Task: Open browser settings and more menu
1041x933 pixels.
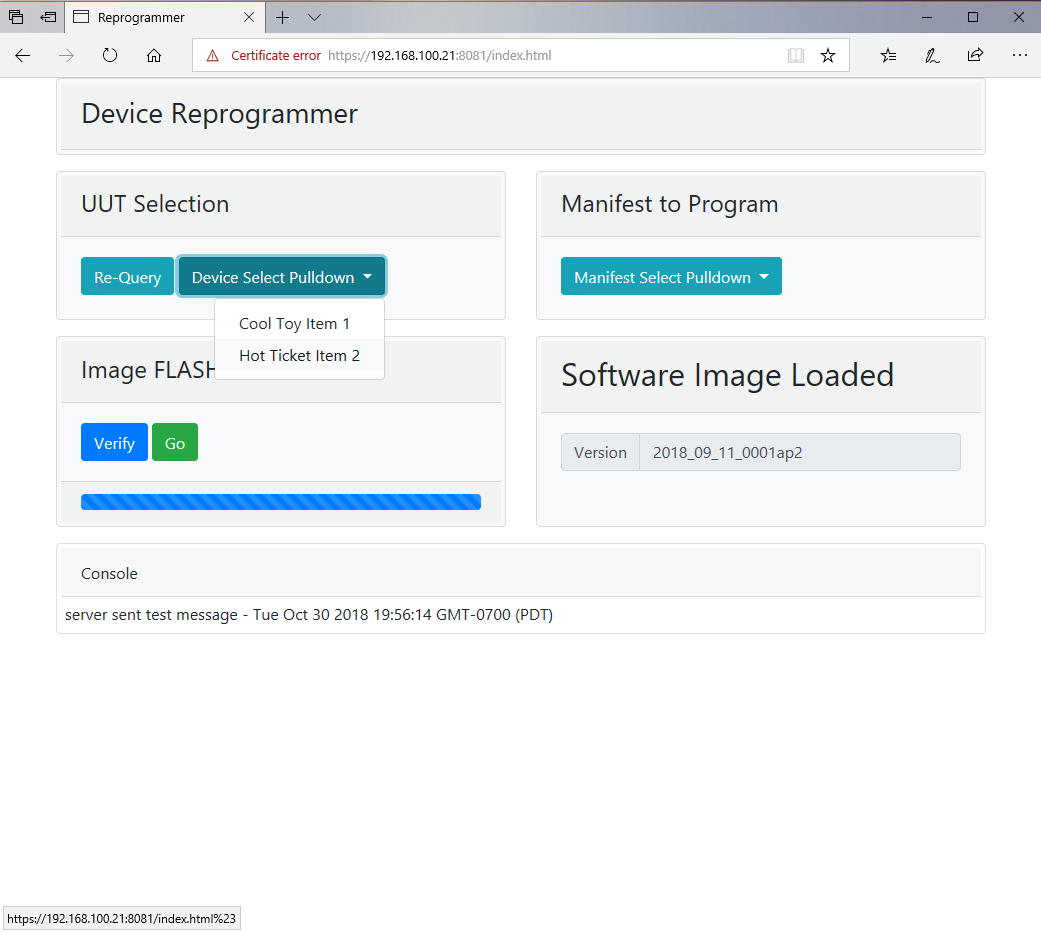Action: click(1019, 56)
